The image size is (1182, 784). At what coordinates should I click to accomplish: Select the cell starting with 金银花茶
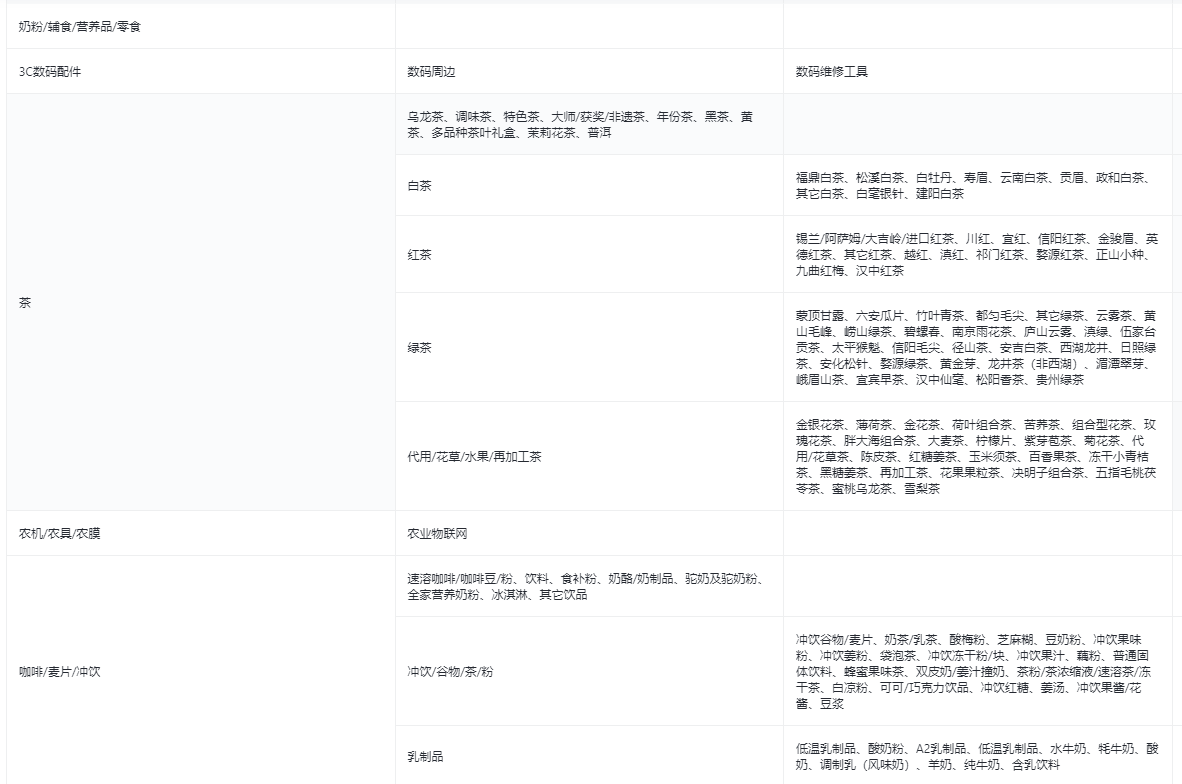(975, 457)
